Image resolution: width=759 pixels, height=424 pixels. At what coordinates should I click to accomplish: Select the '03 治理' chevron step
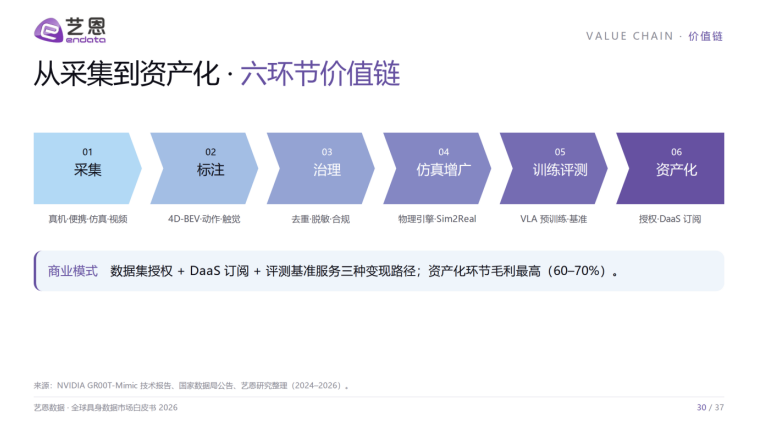(x=320, y=168)
